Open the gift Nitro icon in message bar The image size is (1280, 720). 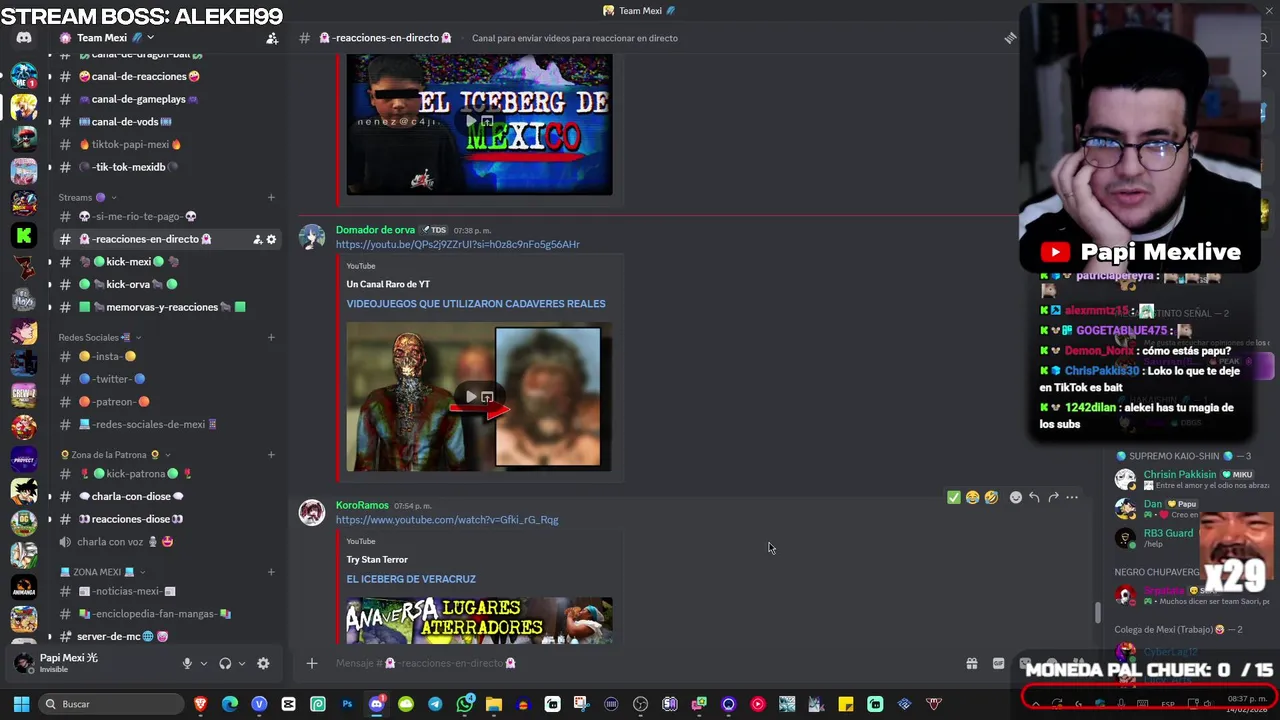point(971,663)
